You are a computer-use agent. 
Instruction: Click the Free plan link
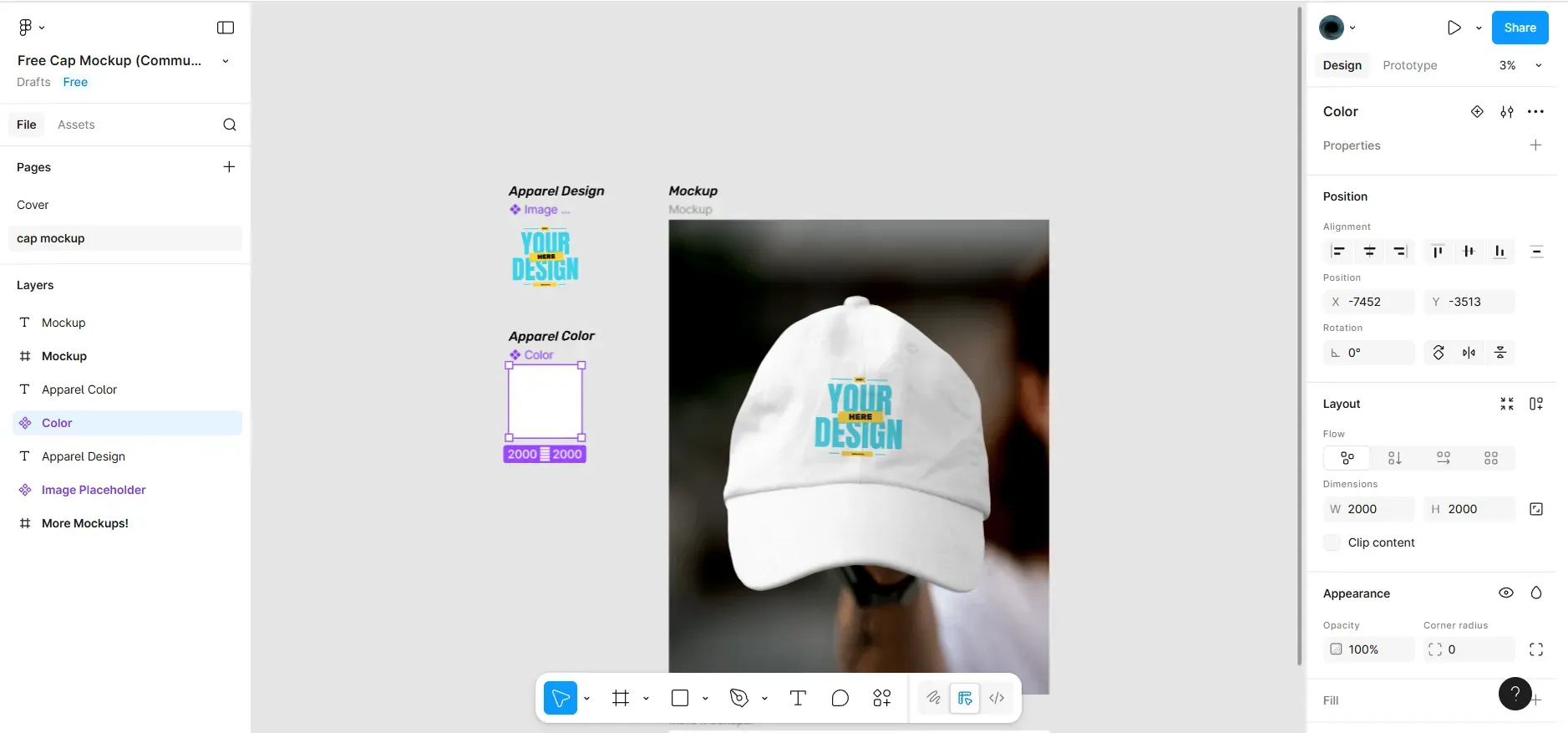(75, 82)
